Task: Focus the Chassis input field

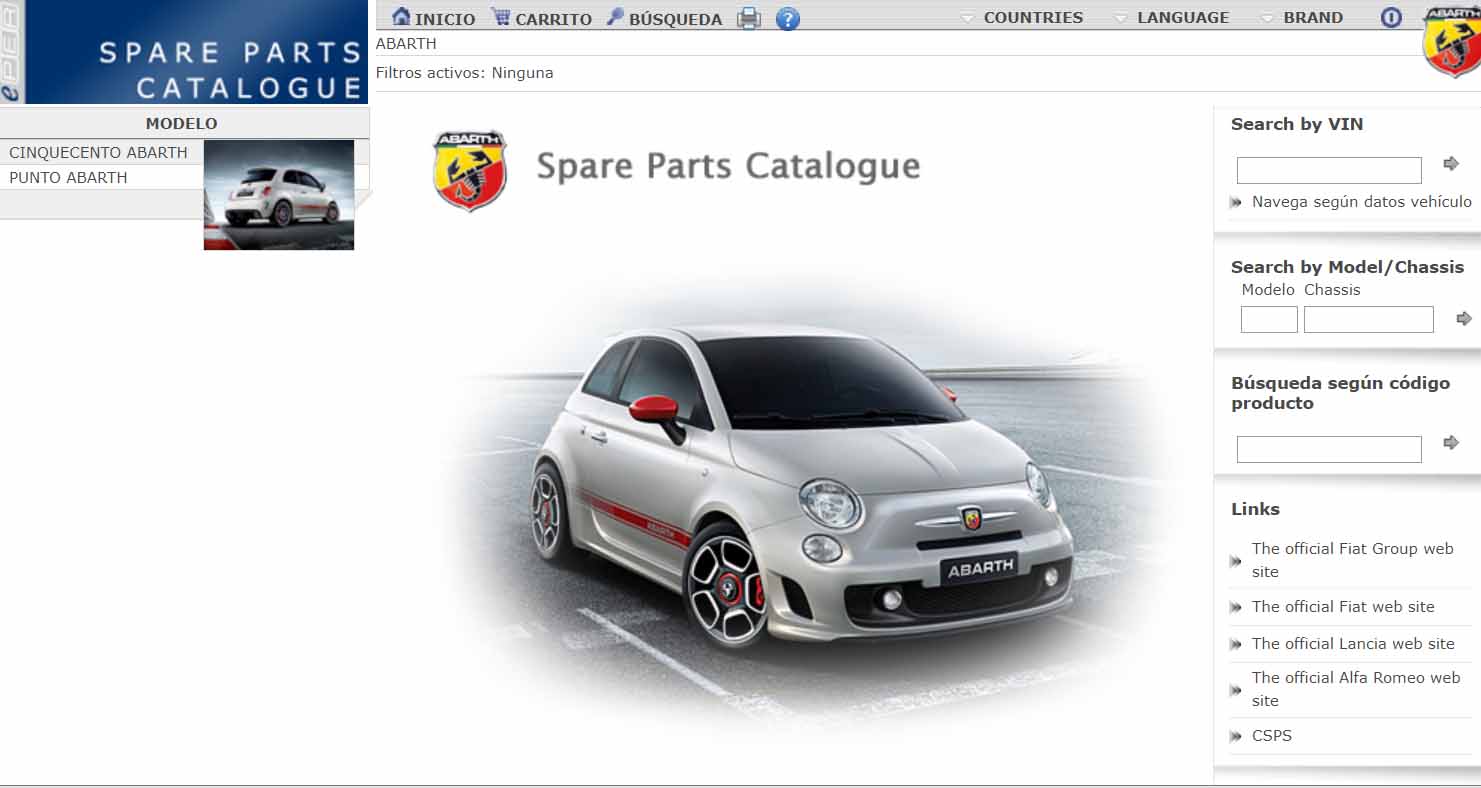Action: 1369,320
